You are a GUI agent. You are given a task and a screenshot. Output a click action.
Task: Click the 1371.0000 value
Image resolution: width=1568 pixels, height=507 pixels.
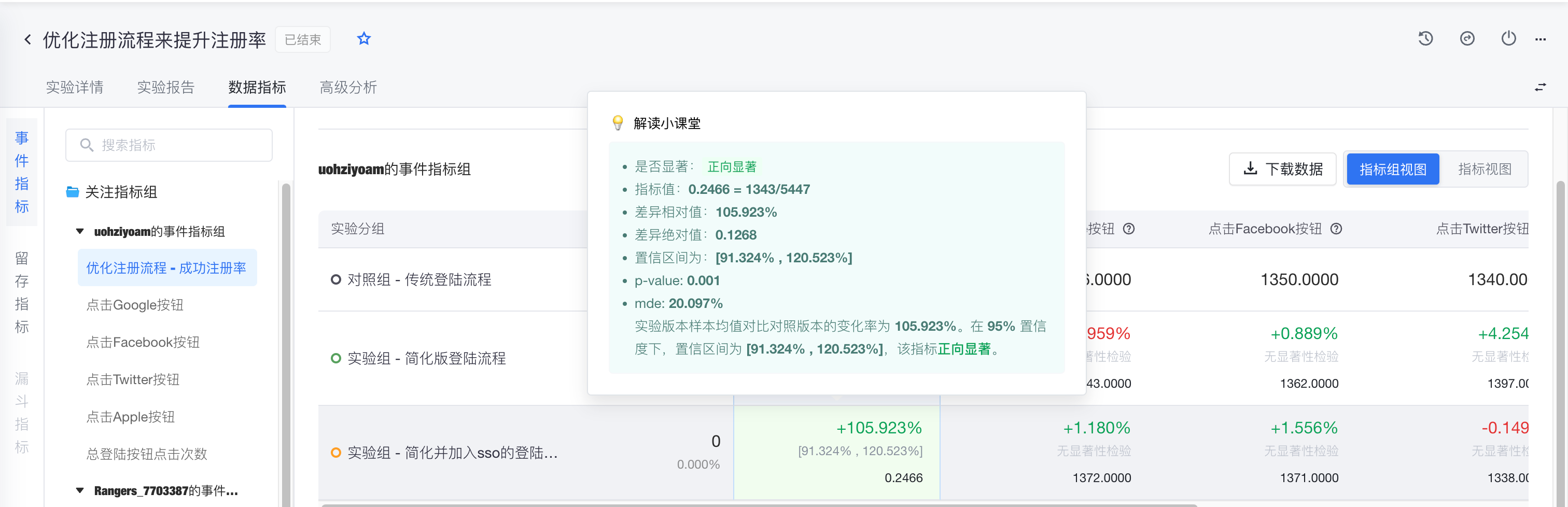tap(1309, 478)
